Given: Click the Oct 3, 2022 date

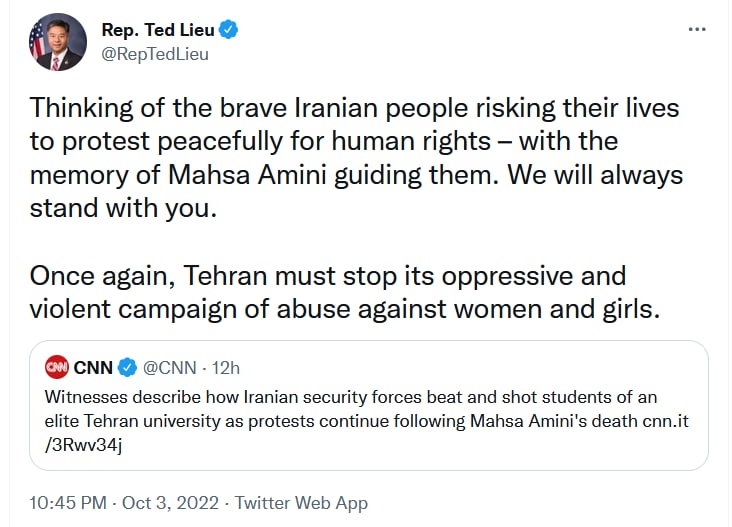Looking at the screenshot, I should pyautogui.click(x=169, y=503).
